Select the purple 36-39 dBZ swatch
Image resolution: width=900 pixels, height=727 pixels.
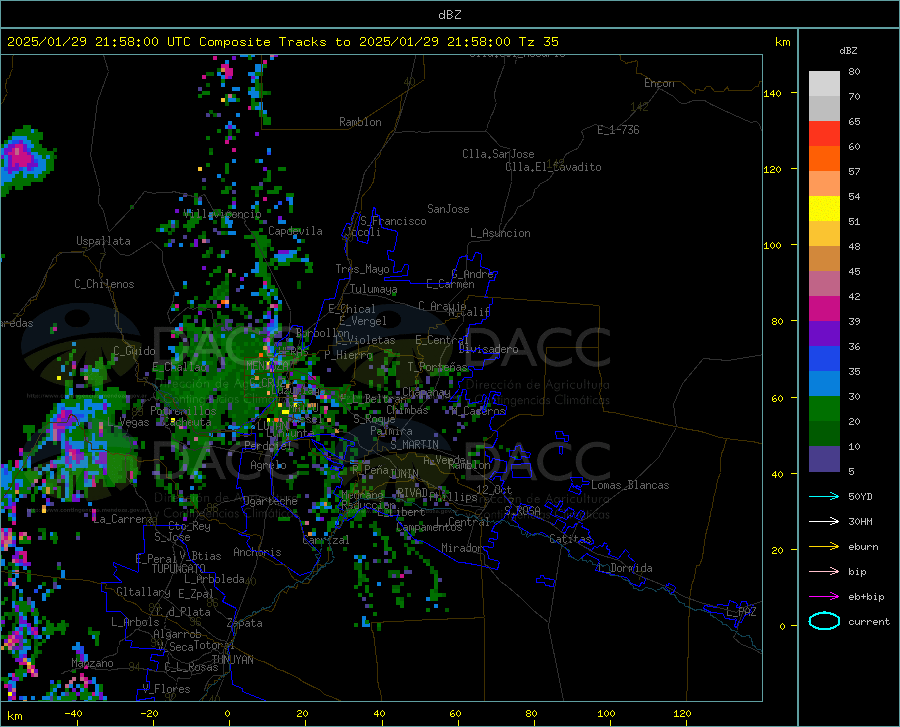[824, 334]
